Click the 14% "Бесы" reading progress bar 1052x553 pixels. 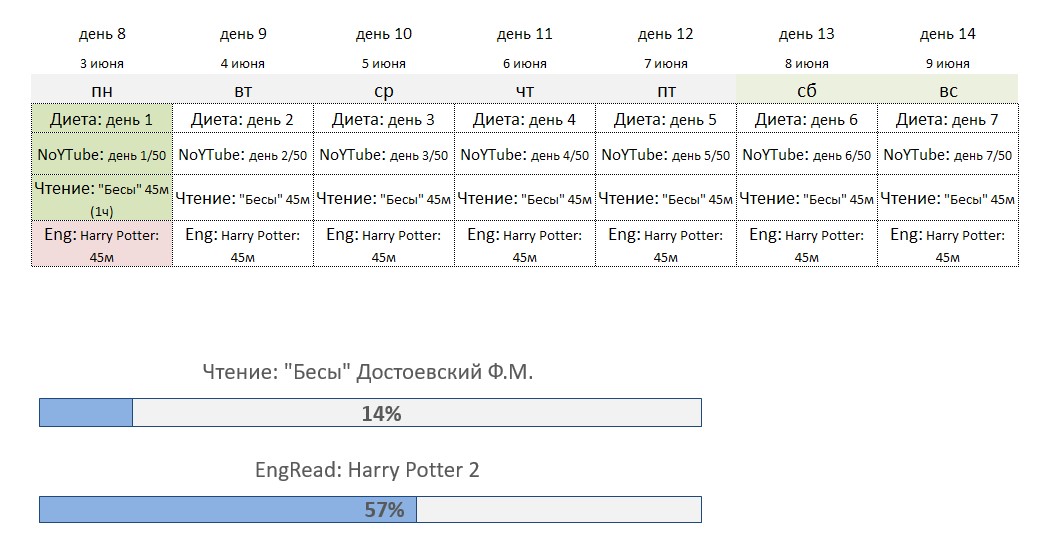coord(370,413)
